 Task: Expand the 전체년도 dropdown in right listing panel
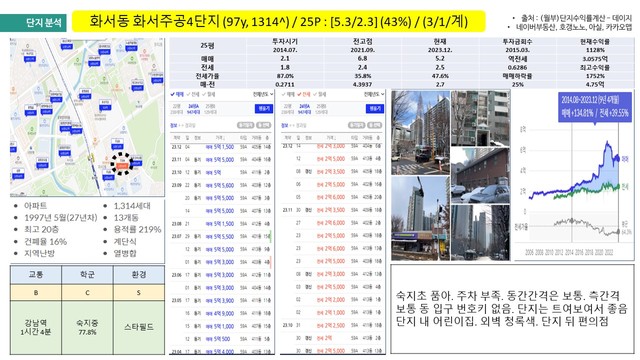pos(374,94)
